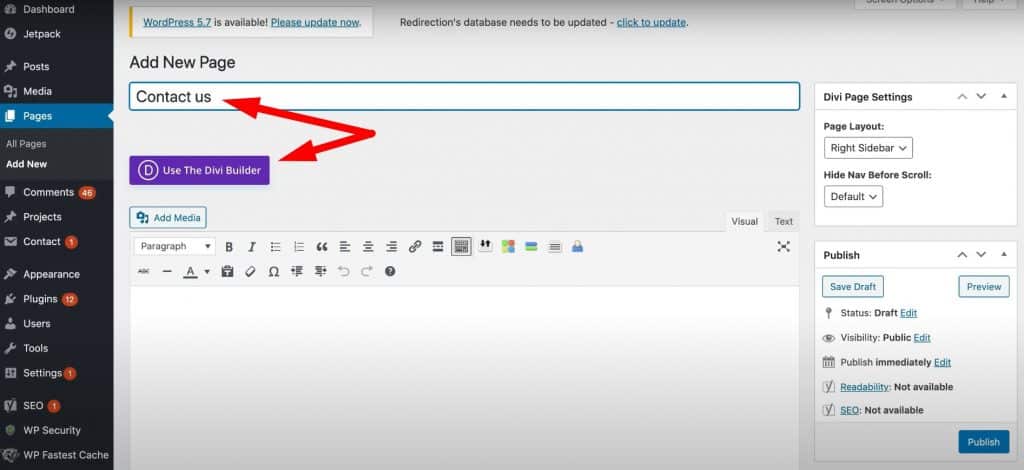Switch to the Text editor tab
1024x470 pixels.
(784, 222)
